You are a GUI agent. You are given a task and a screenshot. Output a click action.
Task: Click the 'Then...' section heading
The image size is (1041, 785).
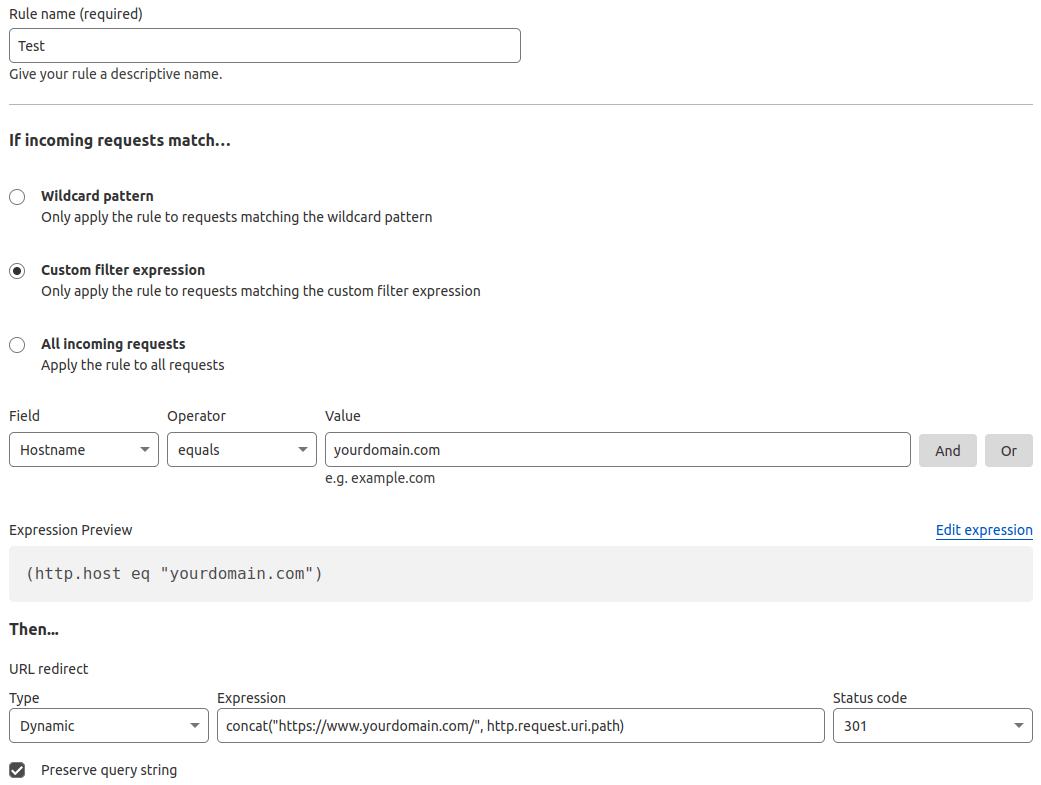pos(34,630)
